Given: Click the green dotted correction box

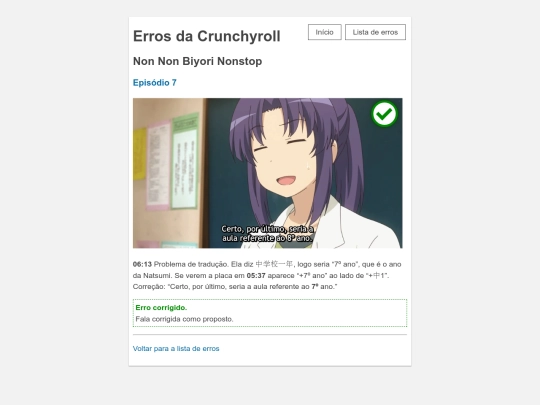Looking at the screenshot, I should tap(270, 313).
